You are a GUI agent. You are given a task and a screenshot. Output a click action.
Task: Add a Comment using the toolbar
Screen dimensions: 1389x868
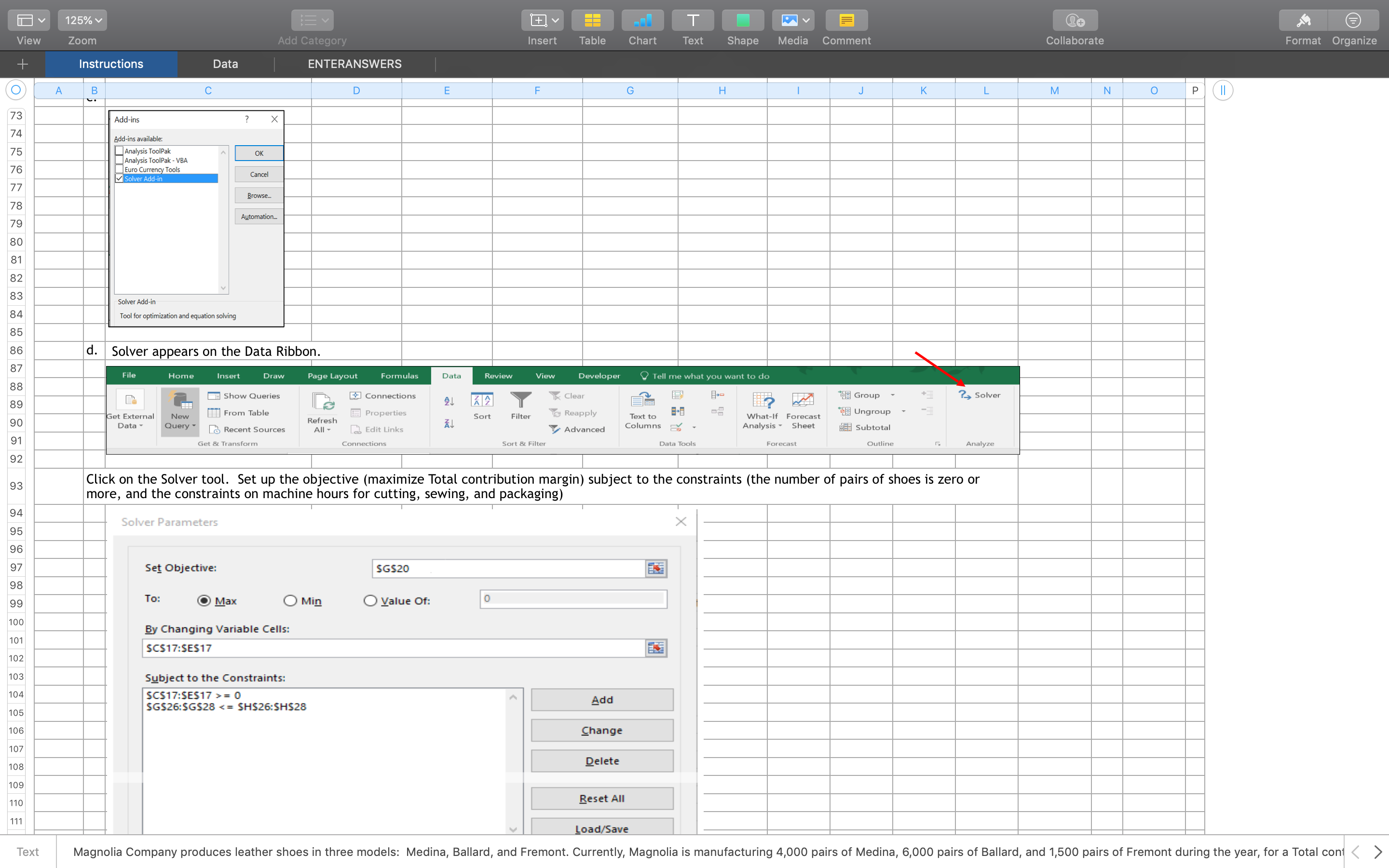click(846, 20)
